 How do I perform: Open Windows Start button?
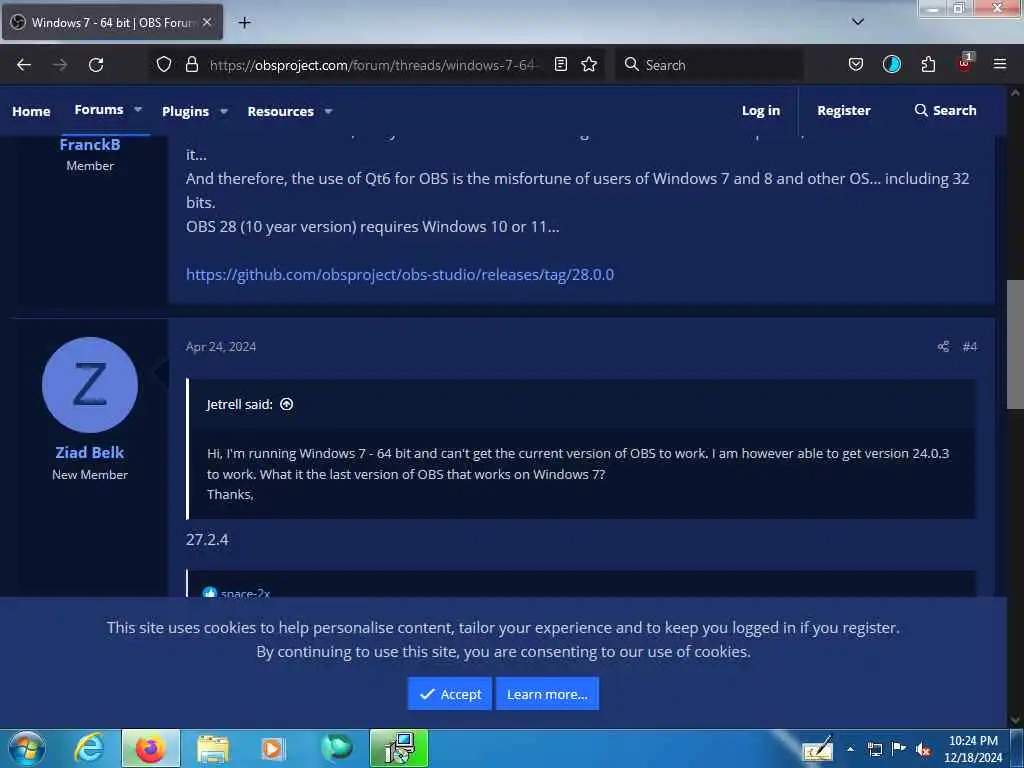click(x=27, y=748)
